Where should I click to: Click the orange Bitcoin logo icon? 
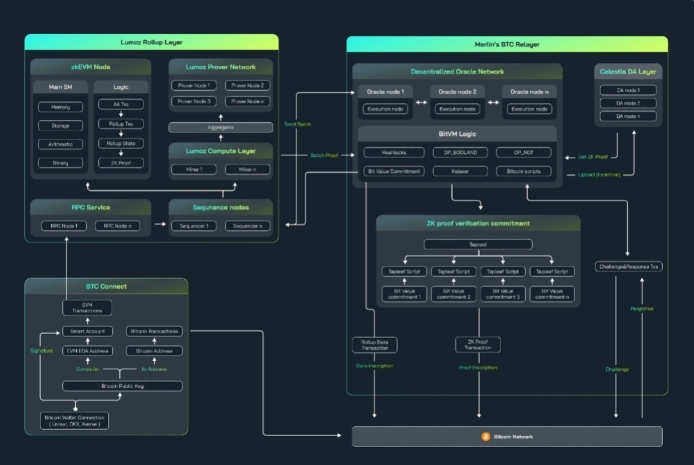click(486, 437)
